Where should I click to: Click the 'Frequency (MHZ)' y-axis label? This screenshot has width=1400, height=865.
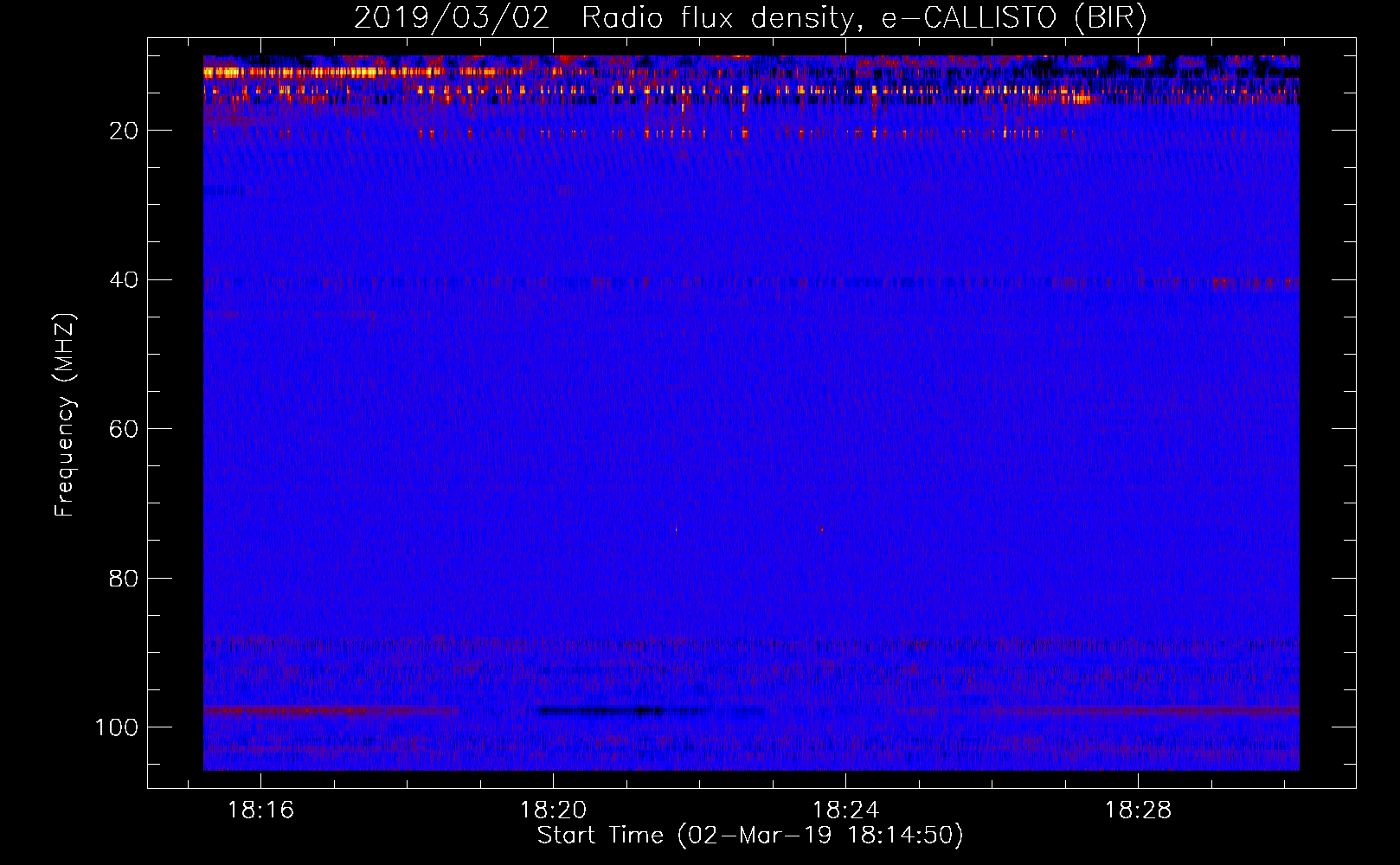coord(66,415)
